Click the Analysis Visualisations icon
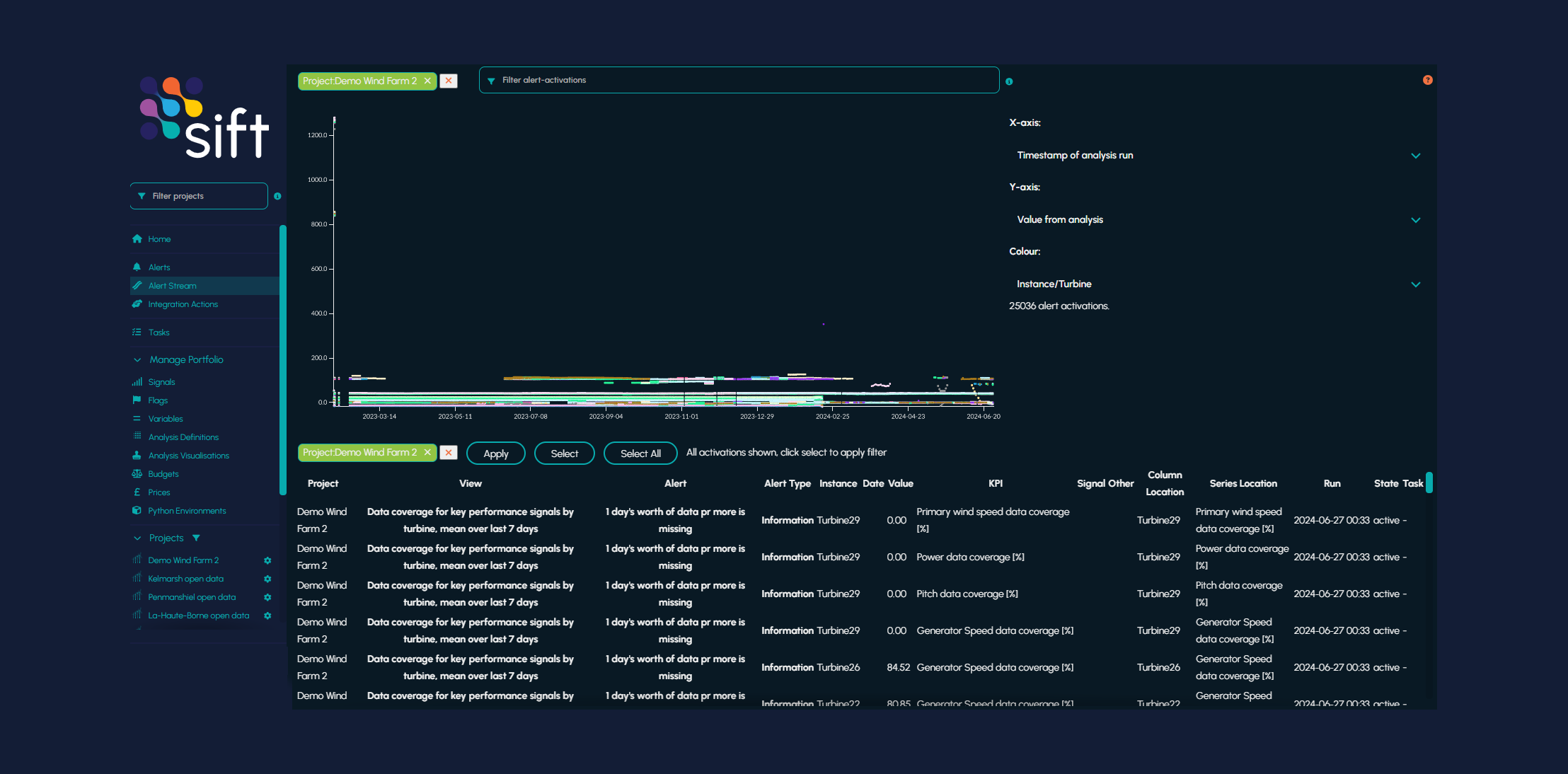Image resolution: width=1568 pixels, height=774 pixels. (137, 456)
